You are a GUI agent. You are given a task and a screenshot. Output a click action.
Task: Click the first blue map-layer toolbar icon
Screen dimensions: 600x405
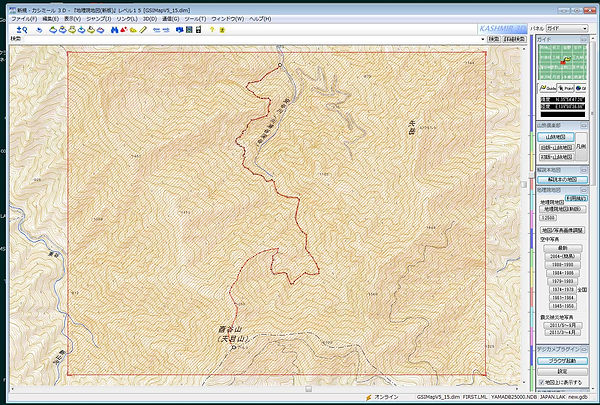(53, 30)
